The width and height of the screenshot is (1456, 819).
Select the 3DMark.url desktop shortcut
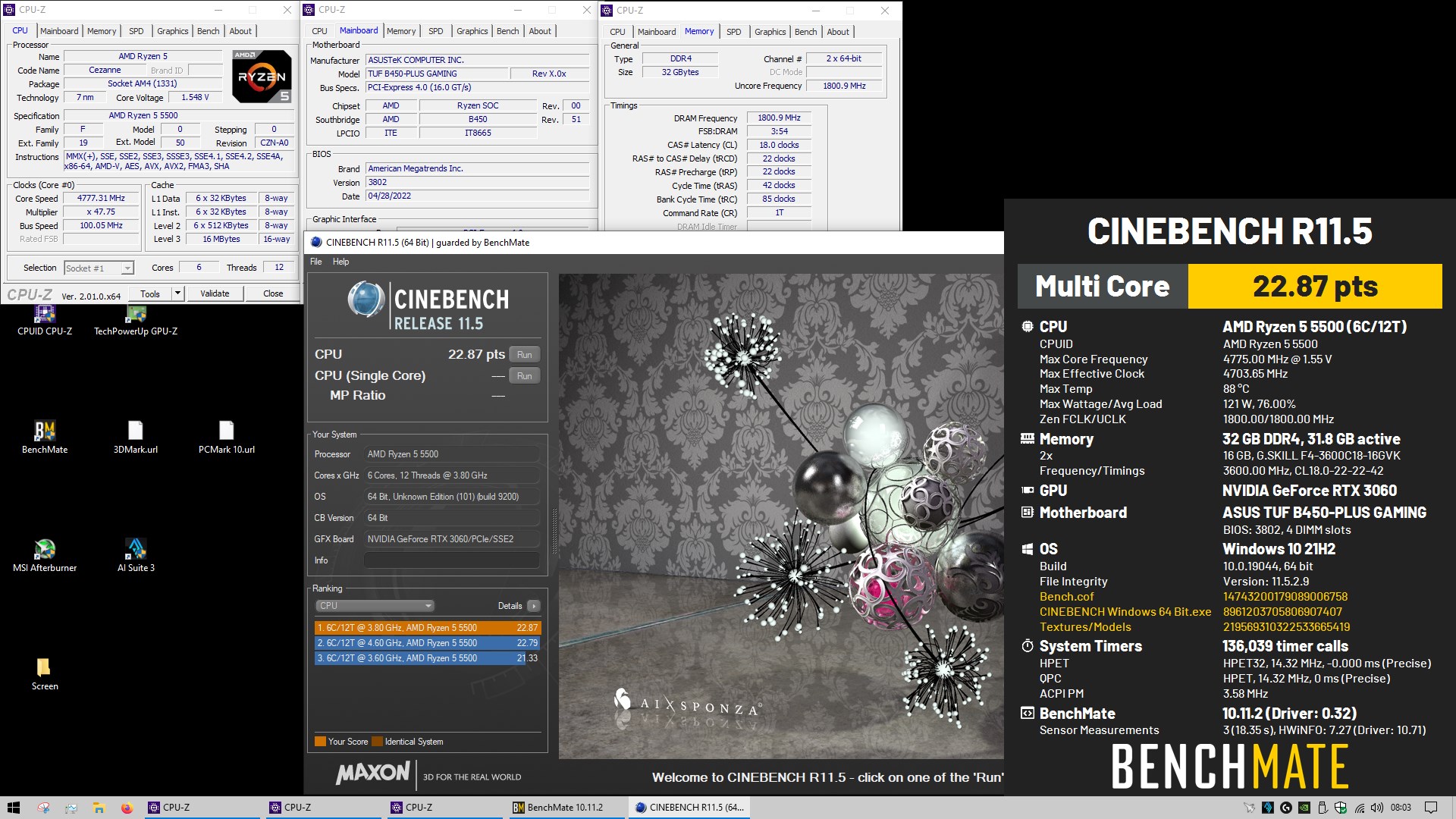136,438
